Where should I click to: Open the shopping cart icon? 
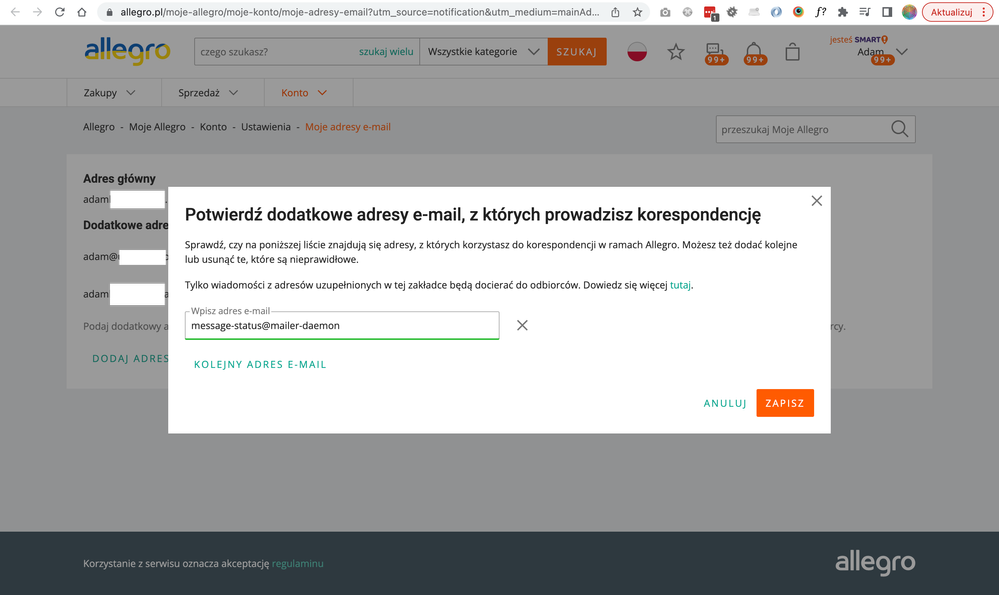coord(792,52)
